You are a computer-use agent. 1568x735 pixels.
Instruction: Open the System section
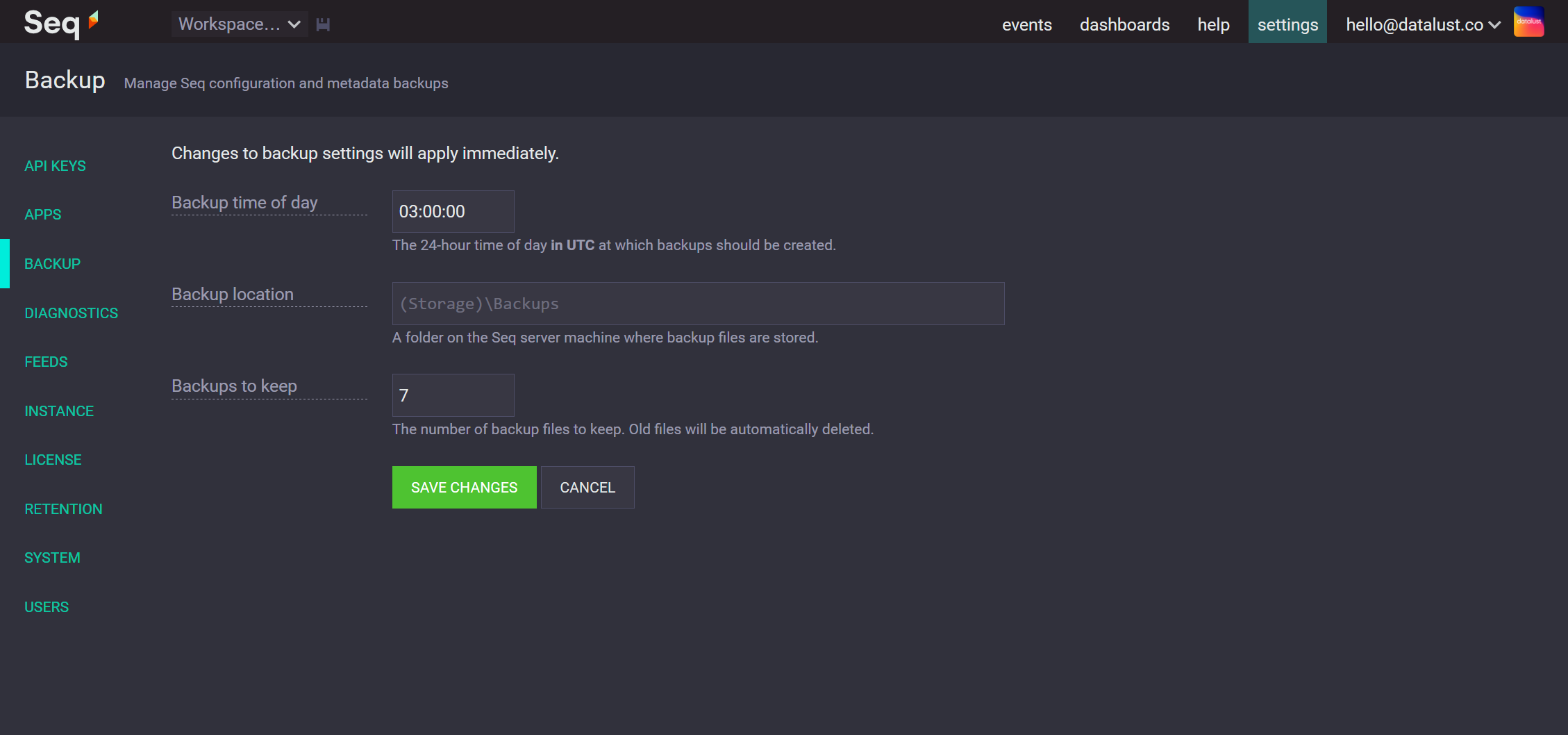pyautogui.click(x=52, y=558)
